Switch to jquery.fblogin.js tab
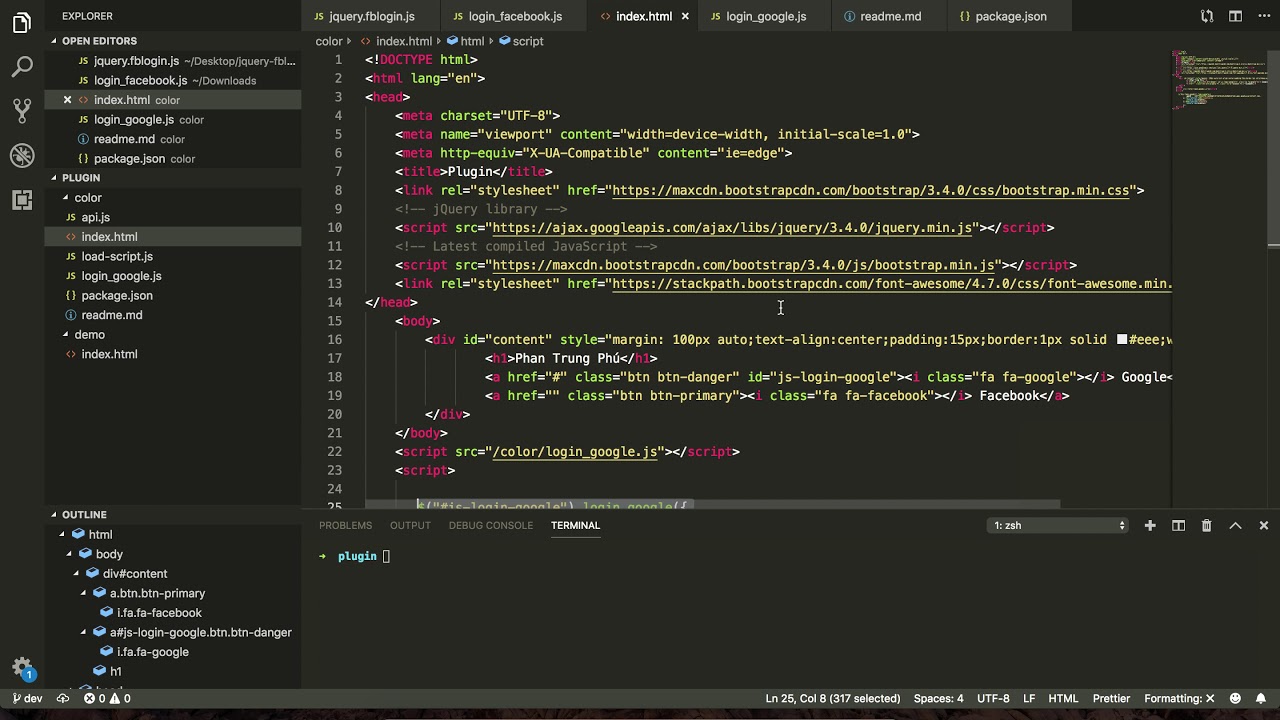The image size is (1280, 720). (371, 16)
